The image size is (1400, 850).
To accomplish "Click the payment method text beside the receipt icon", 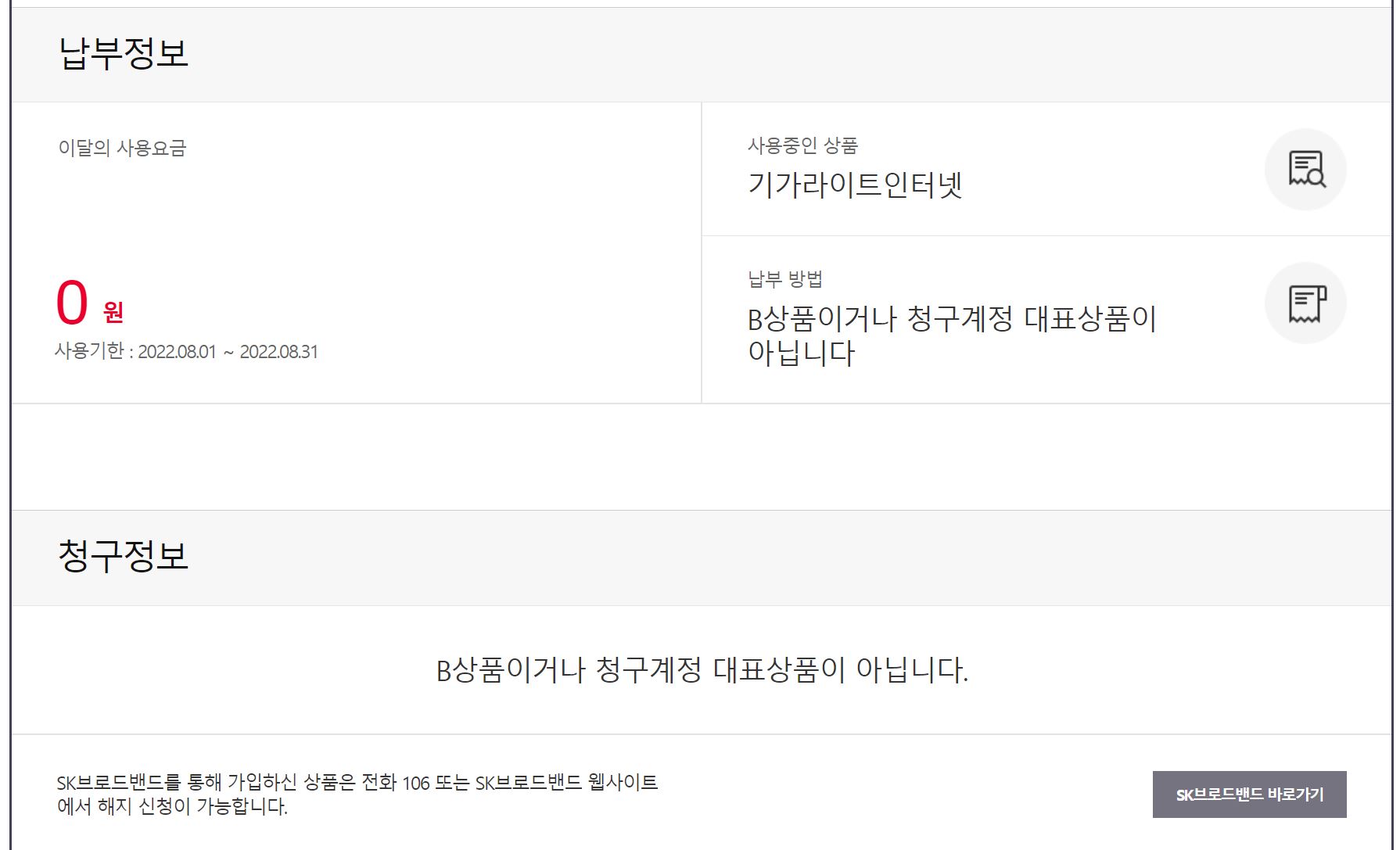I will (951, 319).
